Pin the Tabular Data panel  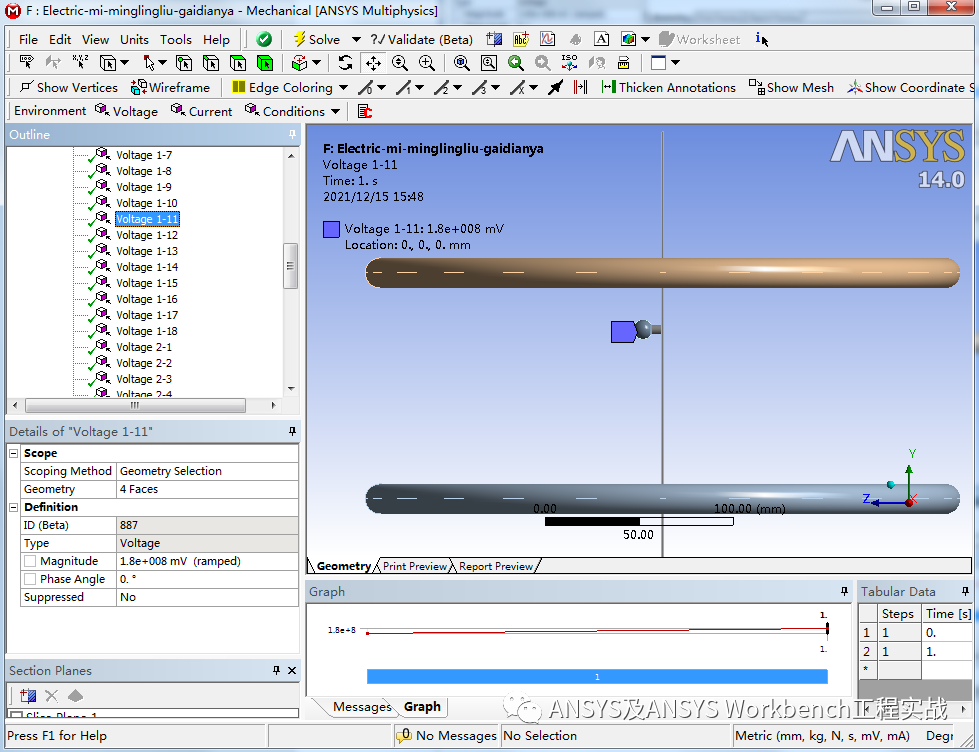[965, 591]
